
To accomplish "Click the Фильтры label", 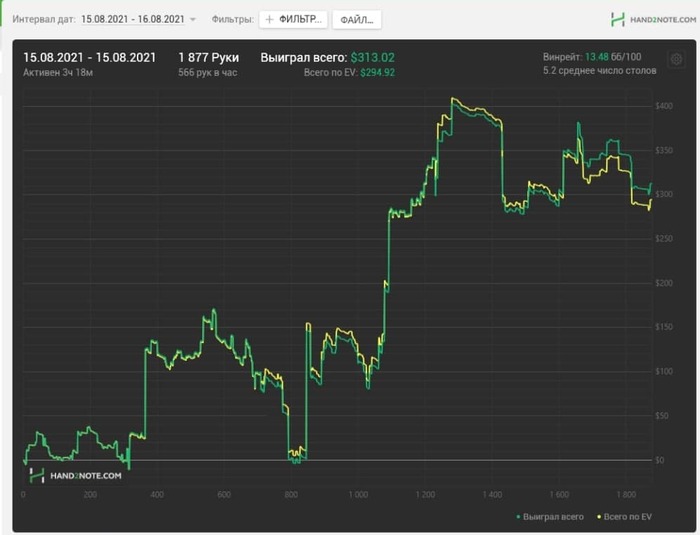I will coord(233,19).
